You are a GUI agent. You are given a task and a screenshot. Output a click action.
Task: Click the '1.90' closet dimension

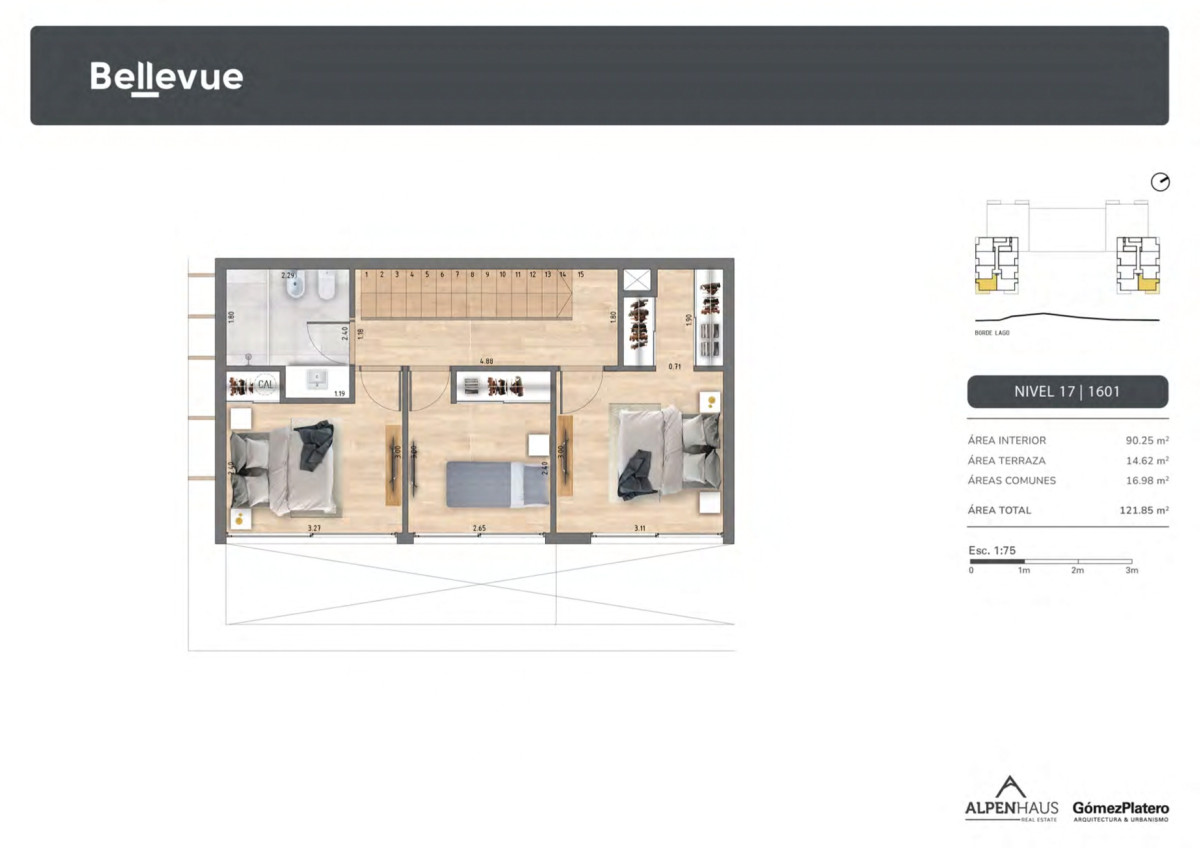(x=688, y=320)
